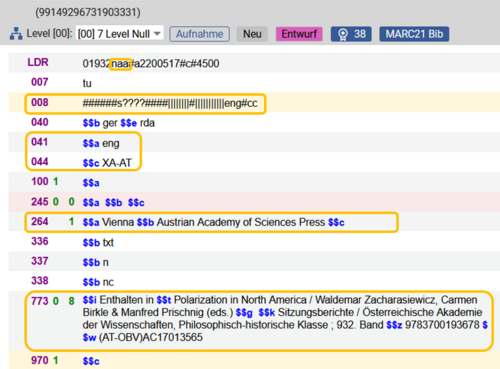Click into the 008 field row
The height and width of the screenshot is (369, 500).
(254, 103)
